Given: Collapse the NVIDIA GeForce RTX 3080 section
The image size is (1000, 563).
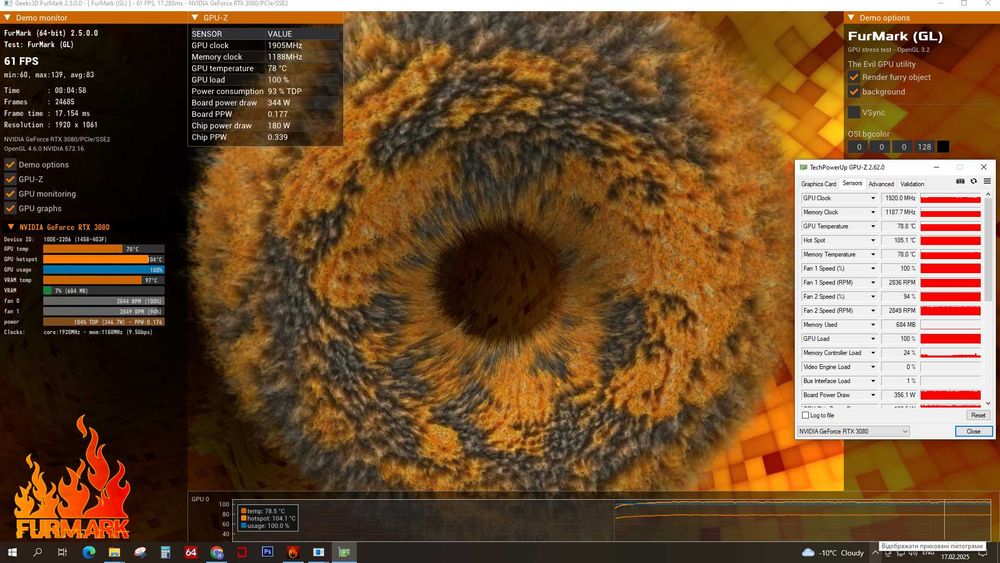Looking at the screenshot, I should click(10, 227).
